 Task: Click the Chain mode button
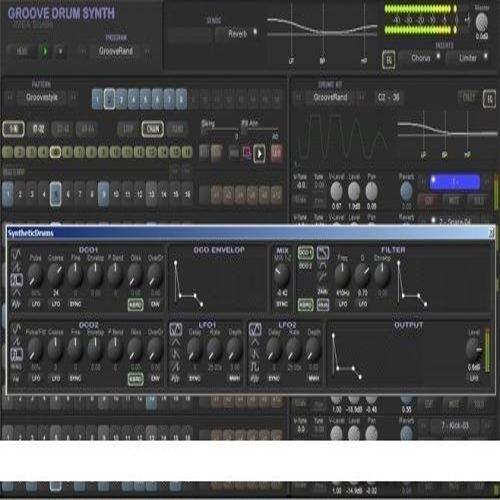point(153,129)
